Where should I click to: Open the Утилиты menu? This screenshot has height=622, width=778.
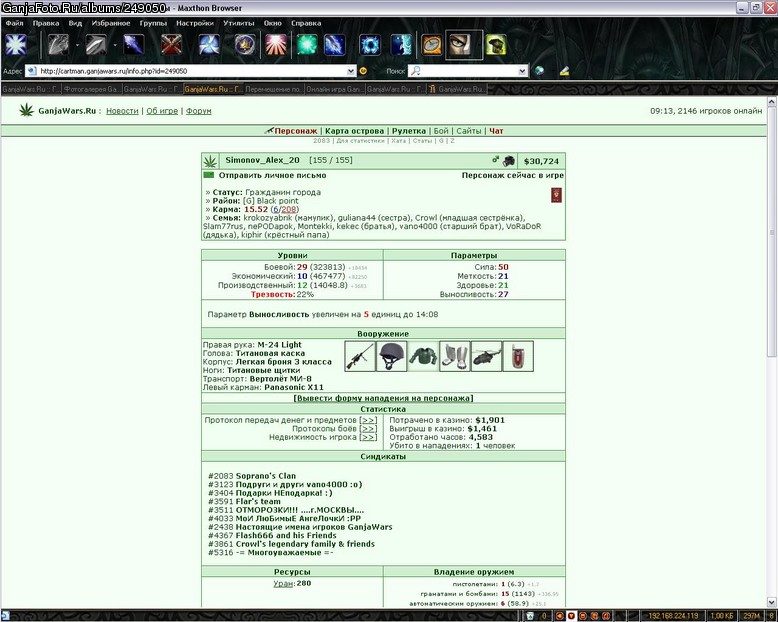239,23
